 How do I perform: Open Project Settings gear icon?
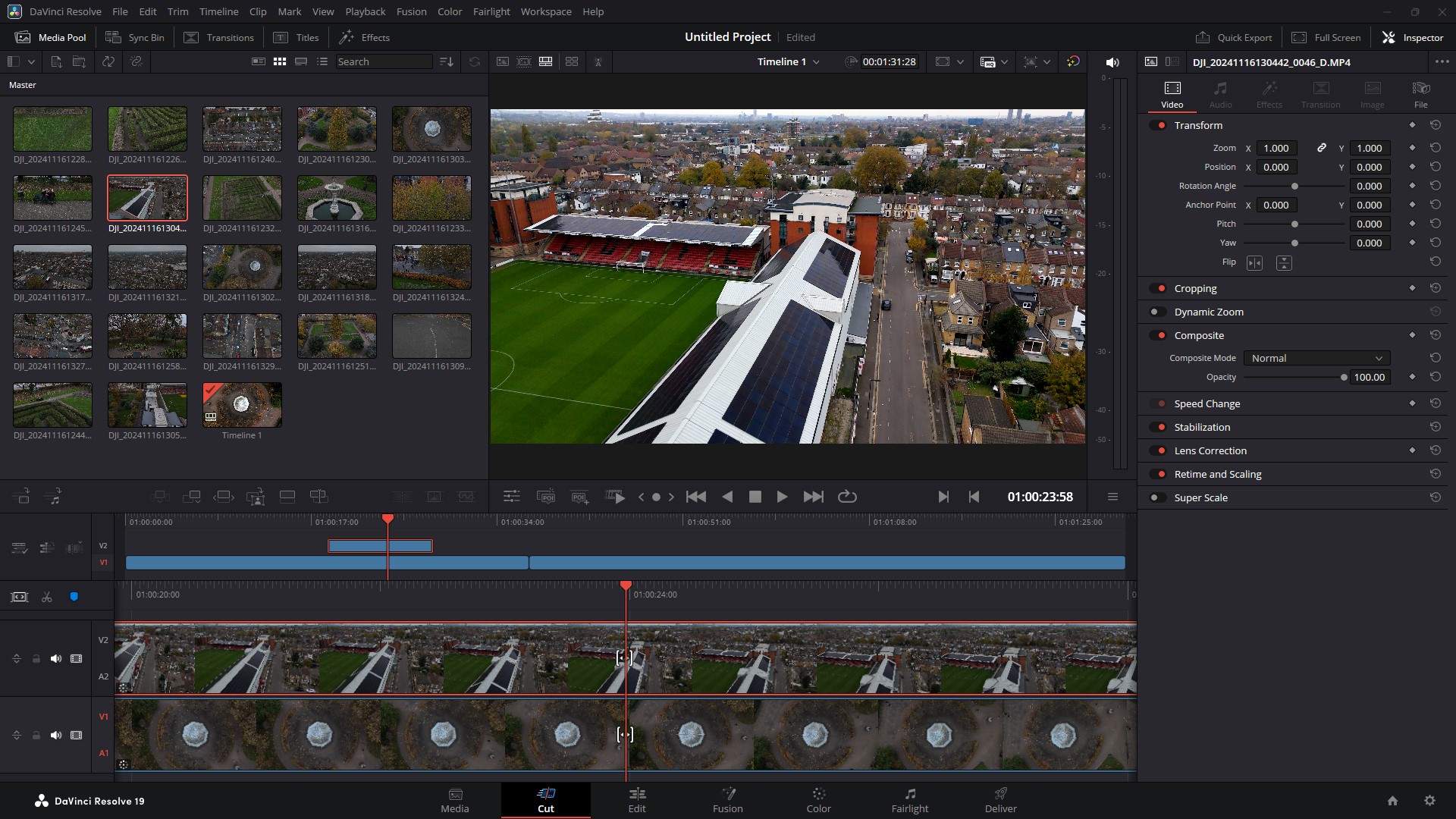coord(1429,801)
